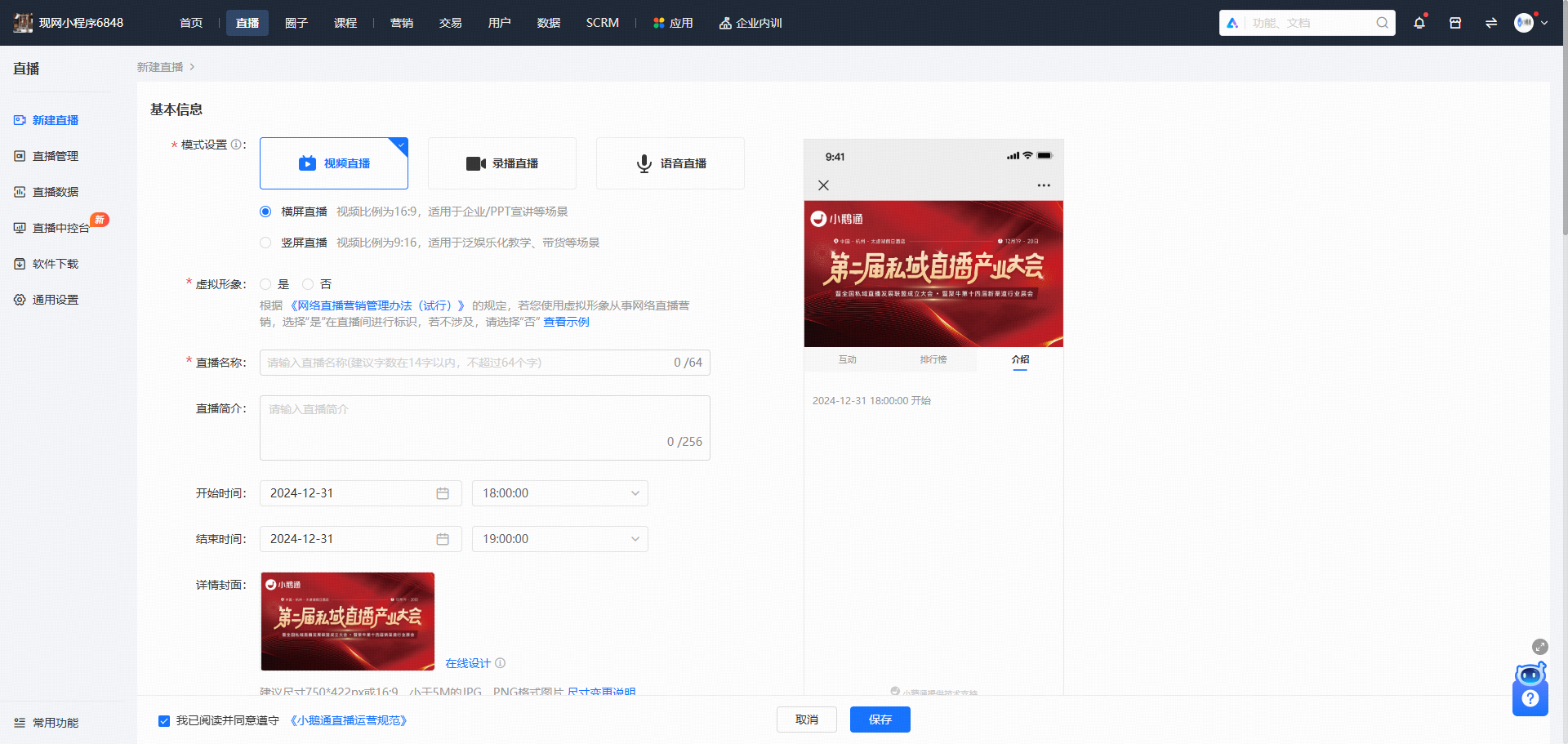Viewport: 1568px width, 744px height.
Task: Click the 保存 button
Action: (x=880, y=719)
